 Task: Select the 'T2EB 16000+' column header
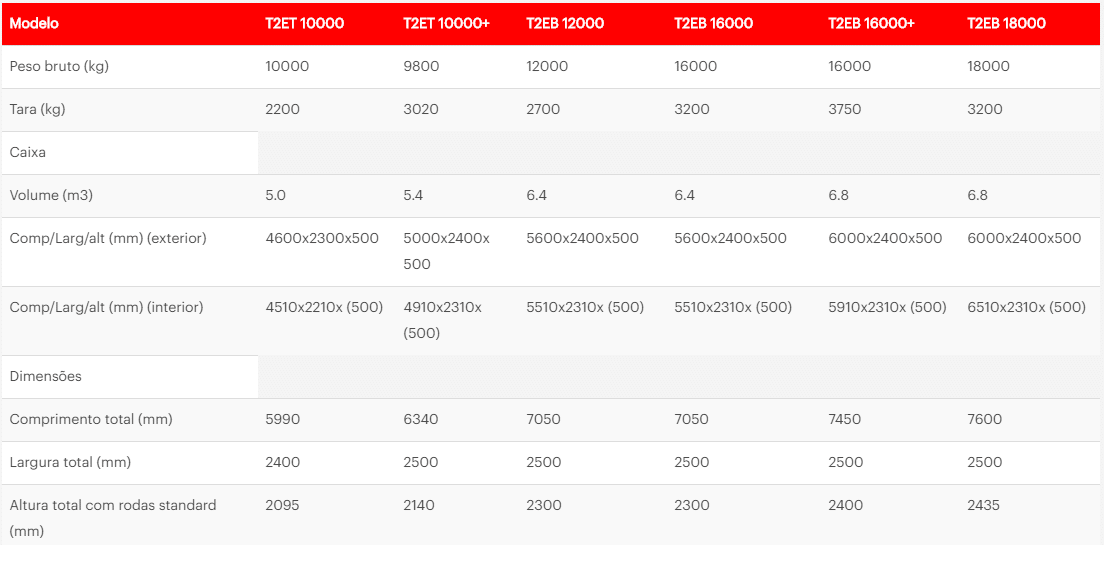point(871,23)
